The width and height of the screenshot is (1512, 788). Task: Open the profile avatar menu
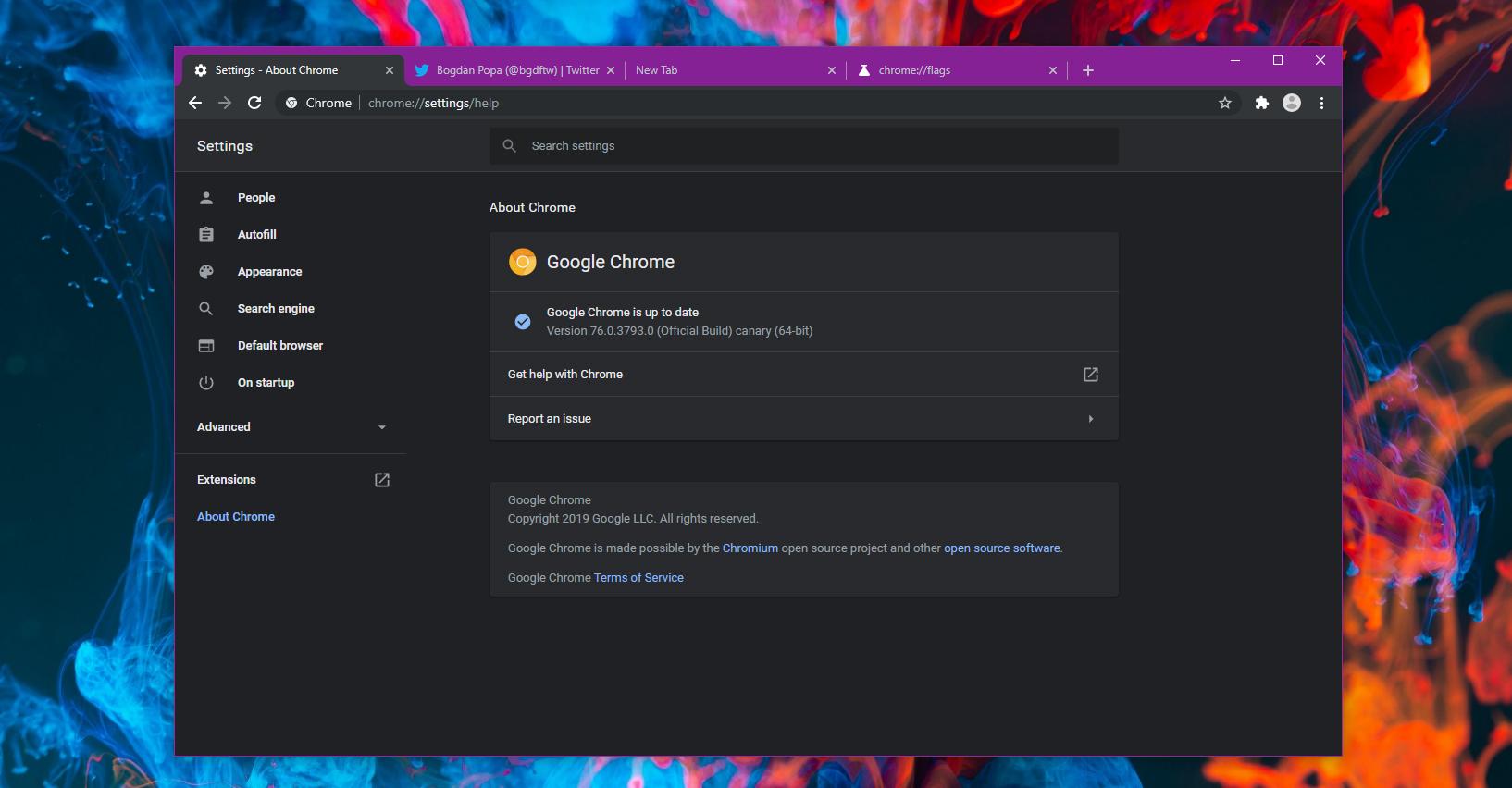(1292, 103)
